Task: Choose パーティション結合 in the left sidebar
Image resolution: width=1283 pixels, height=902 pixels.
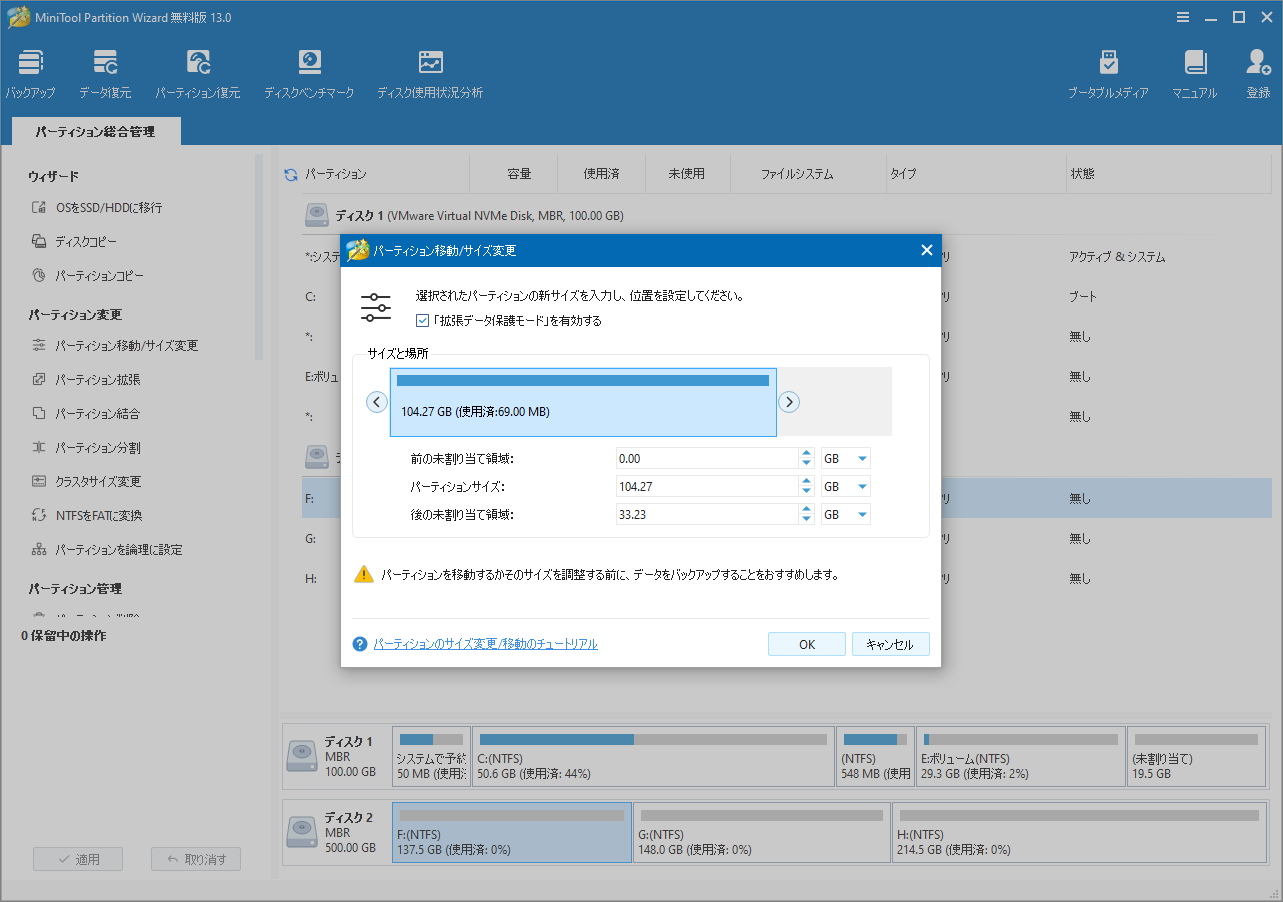Action: (97, 414)
